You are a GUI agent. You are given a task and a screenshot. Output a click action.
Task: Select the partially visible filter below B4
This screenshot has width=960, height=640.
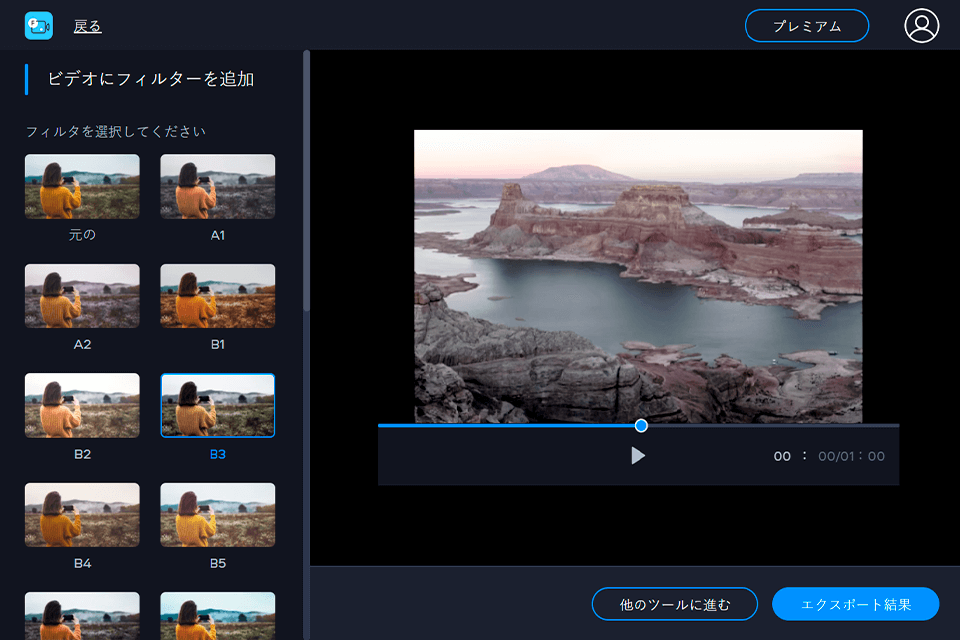[82, 615]
